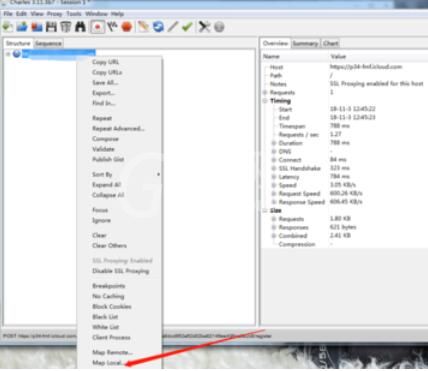Expand the Combined size row
The height and width of the screenshot is (371, 428).
(x=274, y=236)
